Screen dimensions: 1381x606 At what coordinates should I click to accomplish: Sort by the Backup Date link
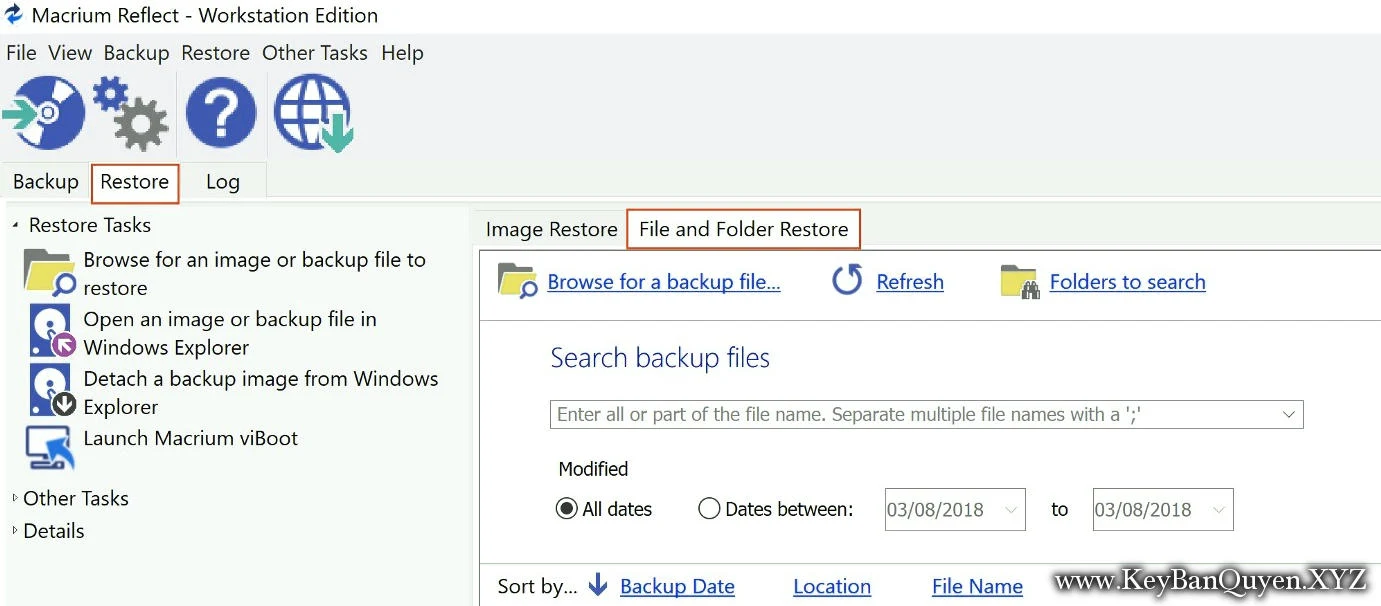click(677, 587)
